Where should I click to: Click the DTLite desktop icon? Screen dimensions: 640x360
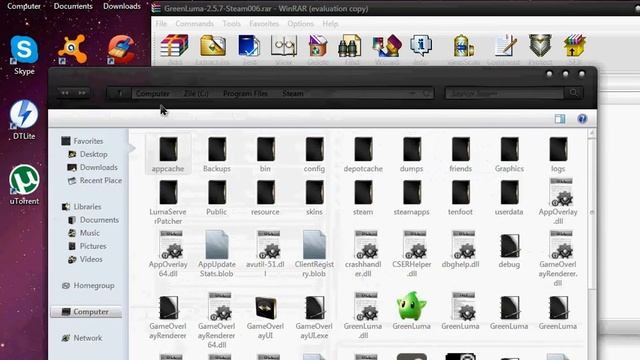(x=24, y=120)
